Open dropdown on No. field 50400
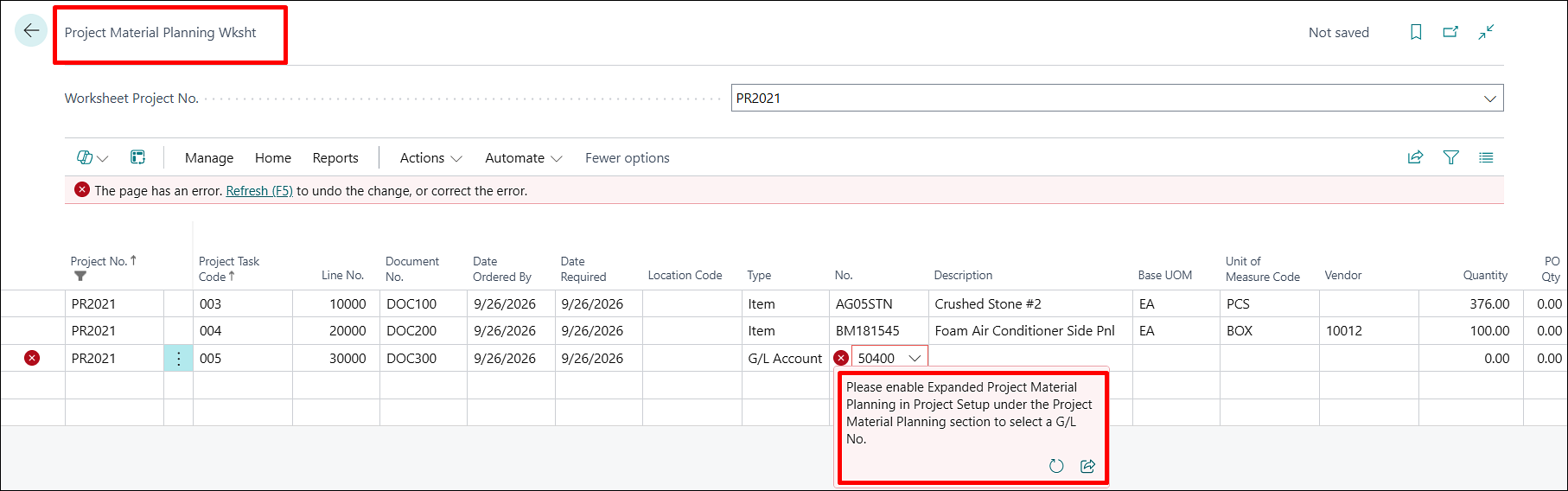This screenshot has height=491, width=1568. tap(915, 358)
